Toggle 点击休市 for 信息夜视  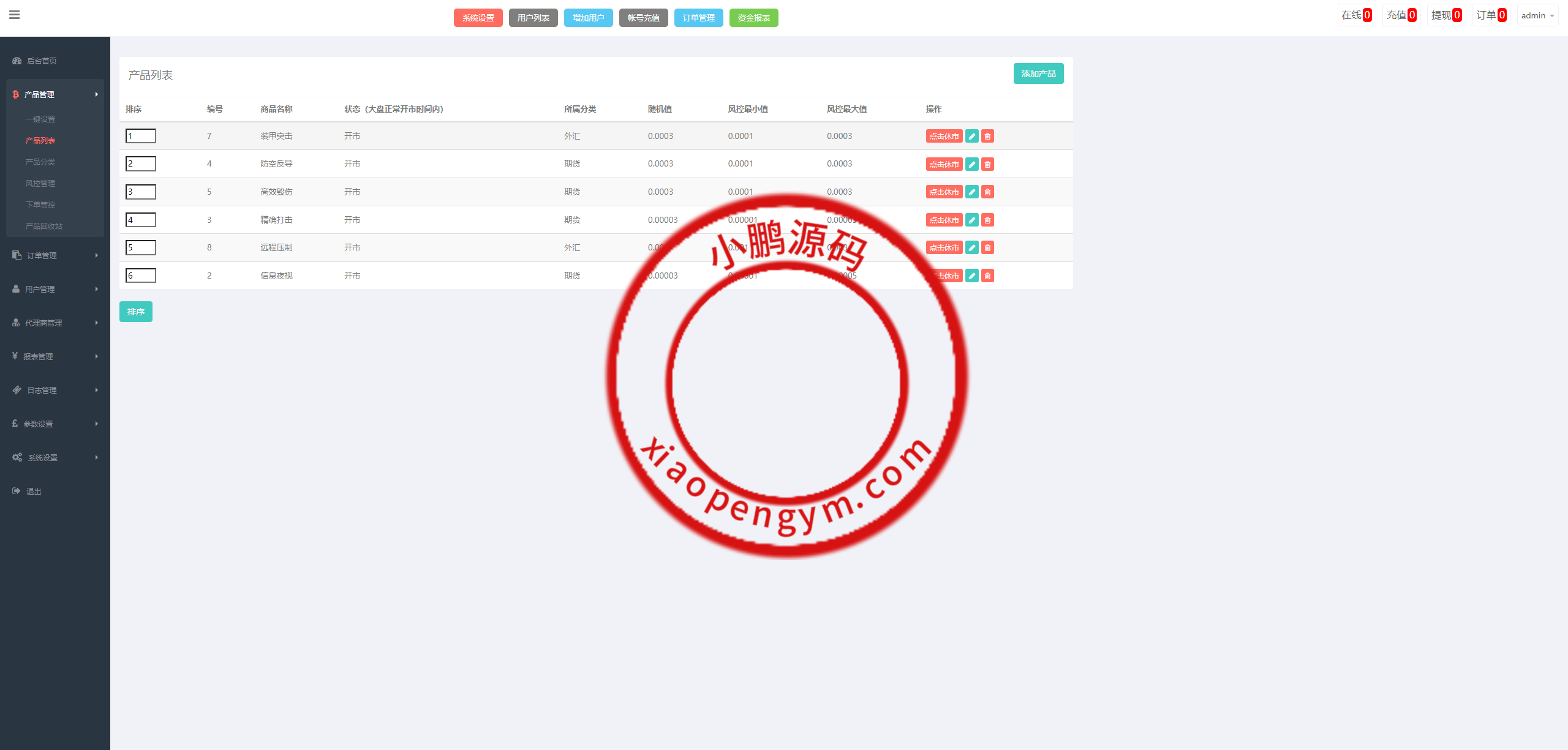click(x=944, y=276)
